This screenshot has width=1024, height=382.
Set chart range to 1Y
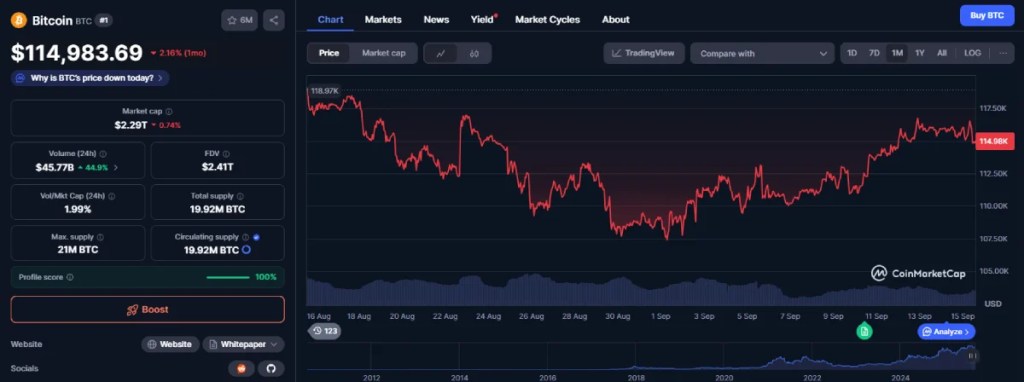(920, 53)
